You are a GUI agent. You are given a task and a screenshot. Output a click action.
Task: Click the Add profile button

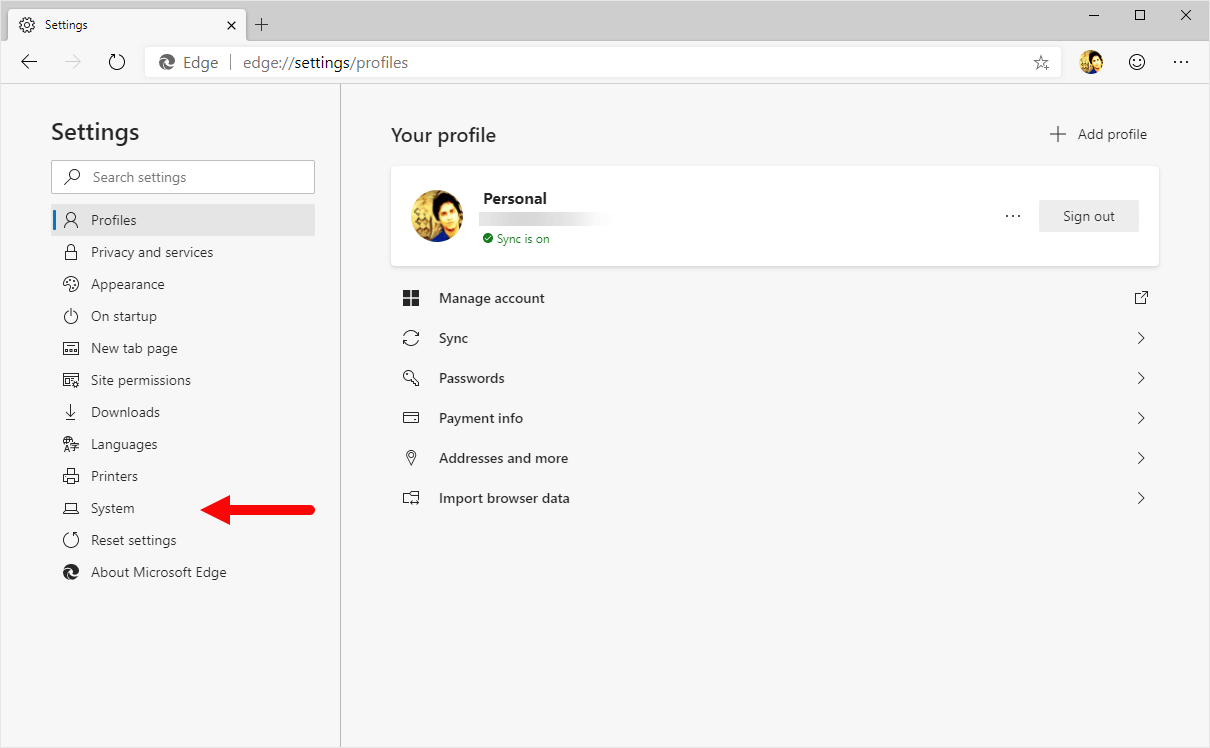[1098, 134]
